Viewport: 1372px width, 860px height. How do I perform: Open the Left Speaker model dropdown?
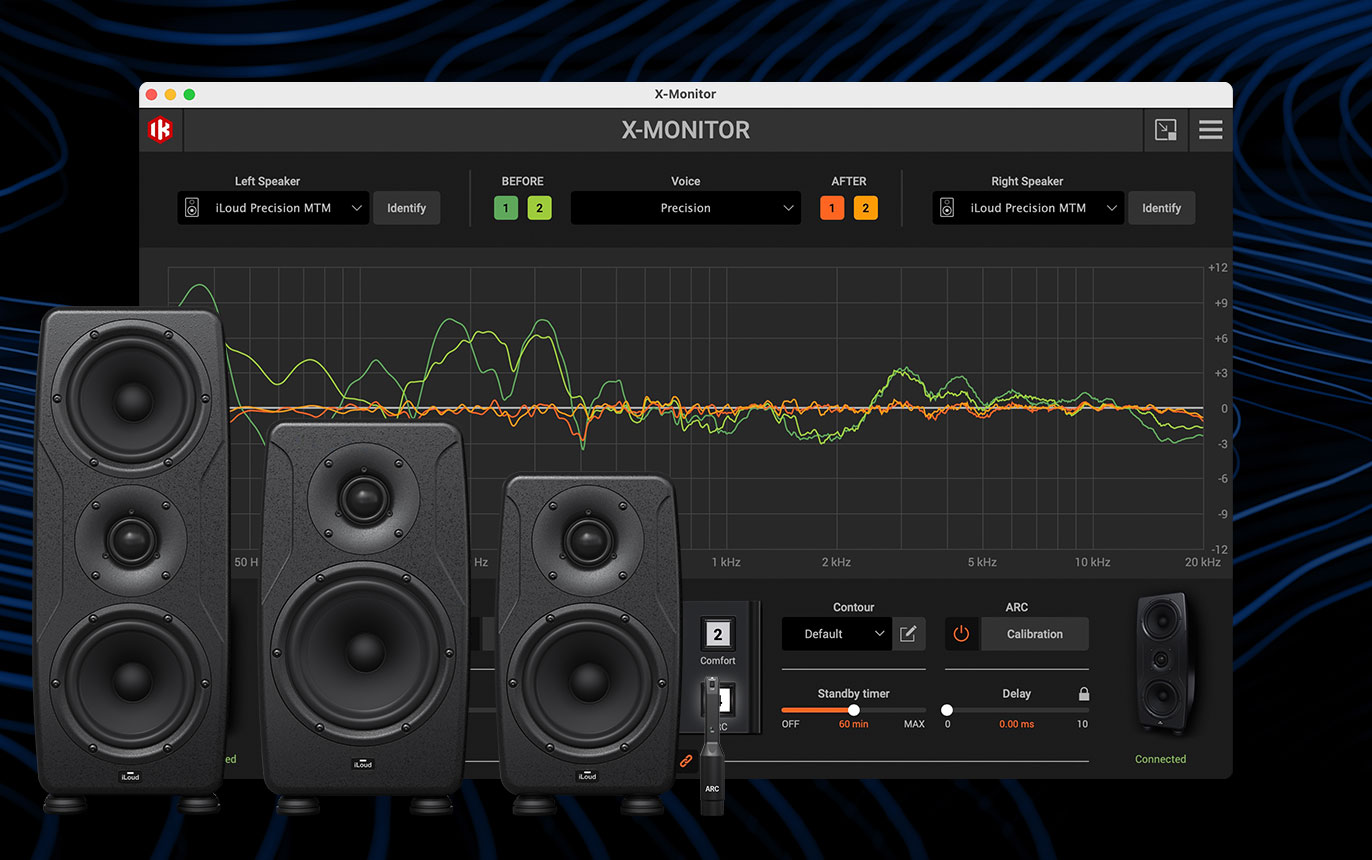point(273,208)
